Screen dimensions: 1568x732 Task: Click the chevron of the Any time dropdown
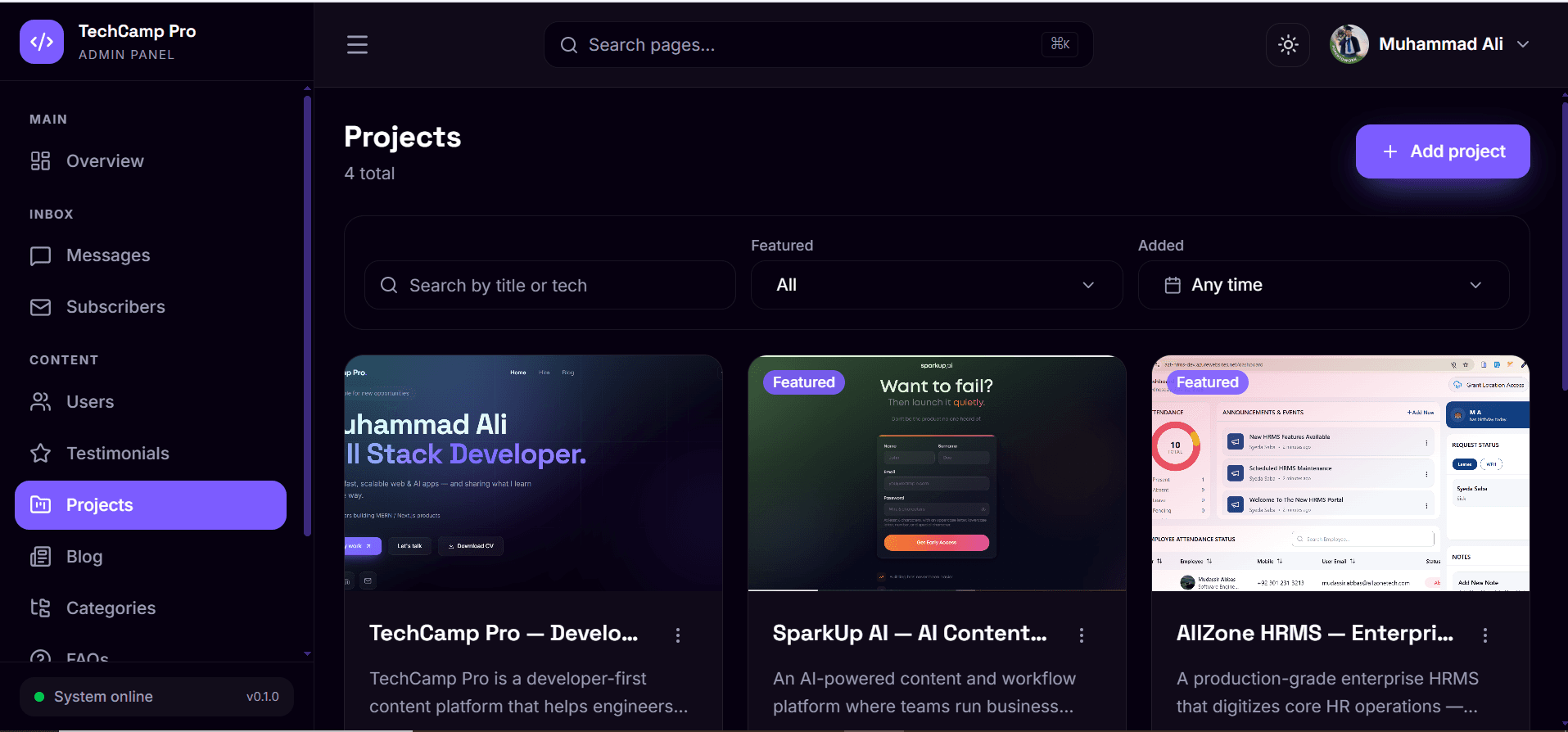coord(1475,285)
